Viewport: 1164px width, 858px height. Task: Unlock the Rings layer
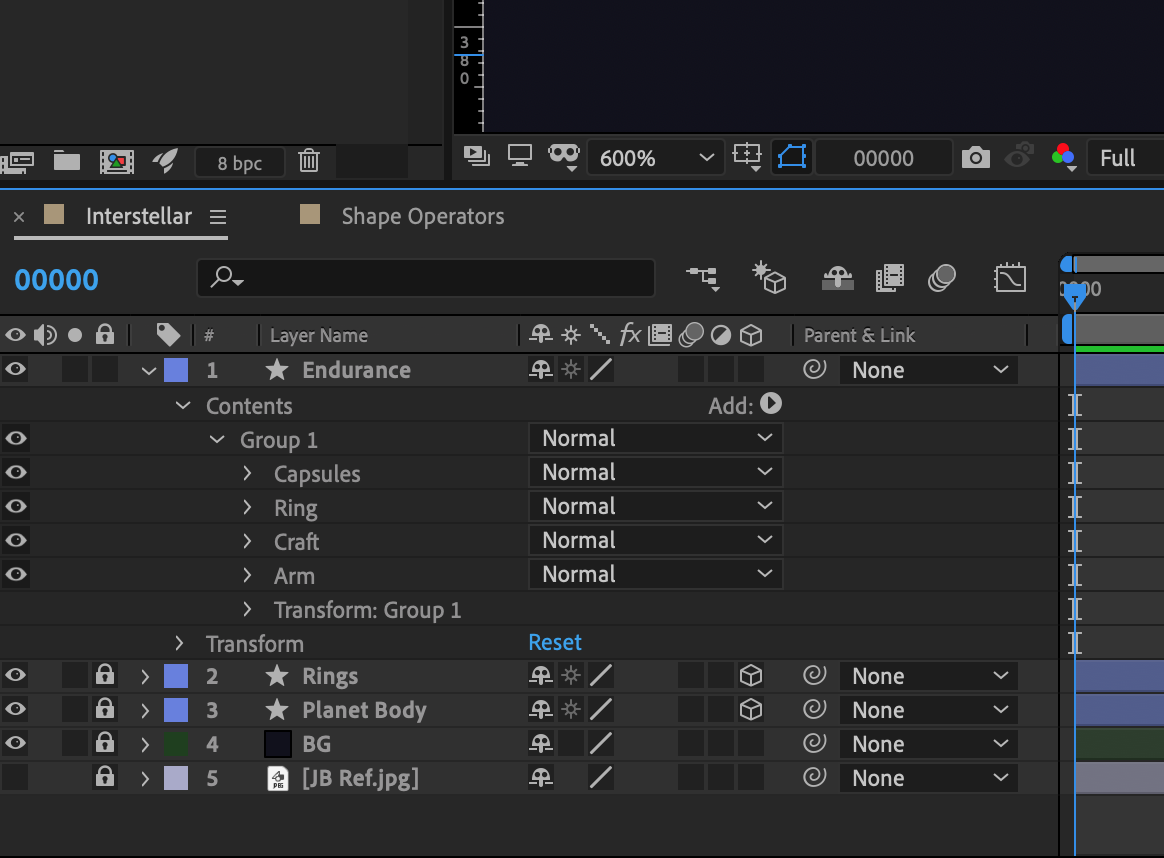click(104, 676)
